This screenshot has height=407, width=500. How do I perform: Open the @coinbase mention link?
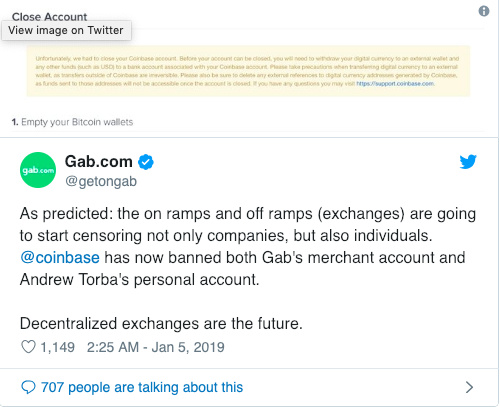60,258
